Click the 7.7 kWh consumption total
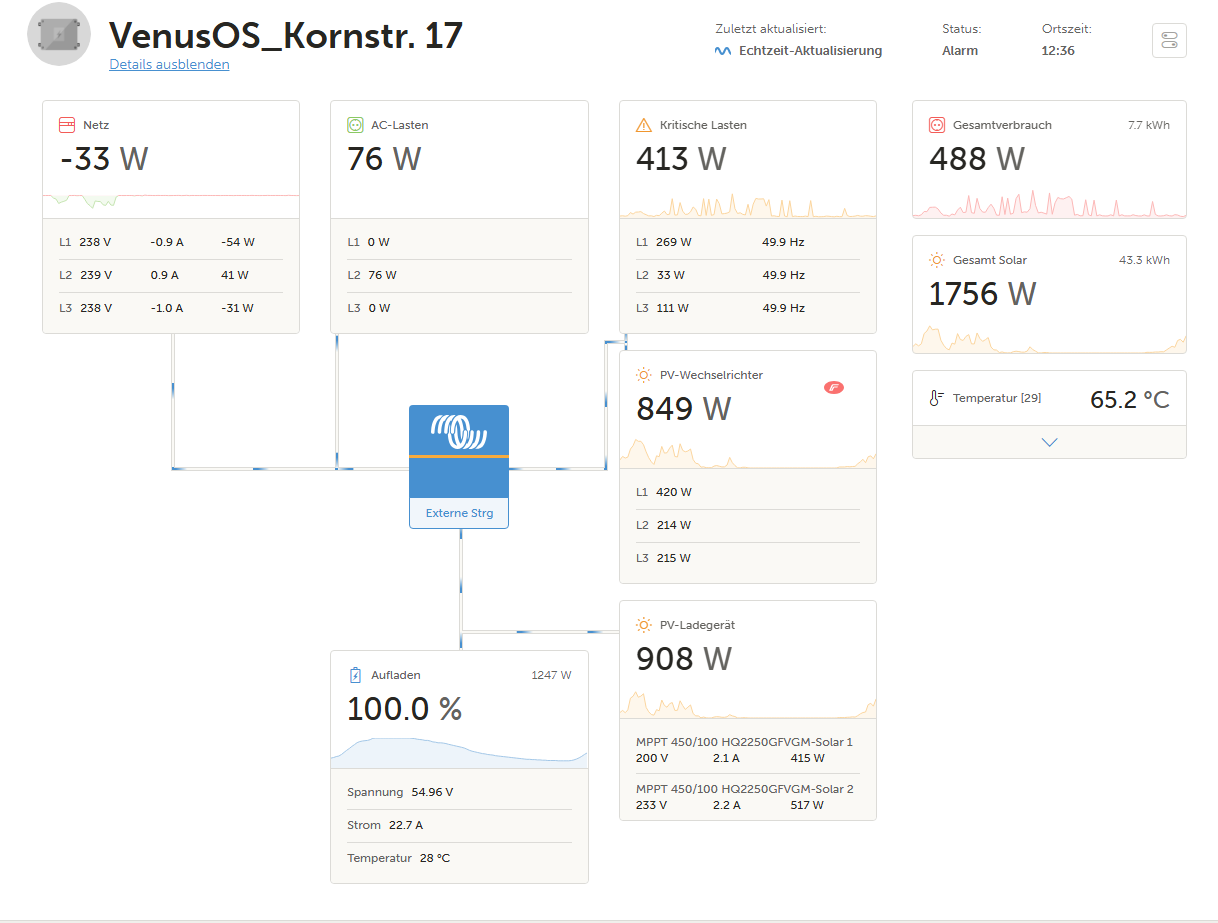Screen dimensions: 1218x923 1149,125
